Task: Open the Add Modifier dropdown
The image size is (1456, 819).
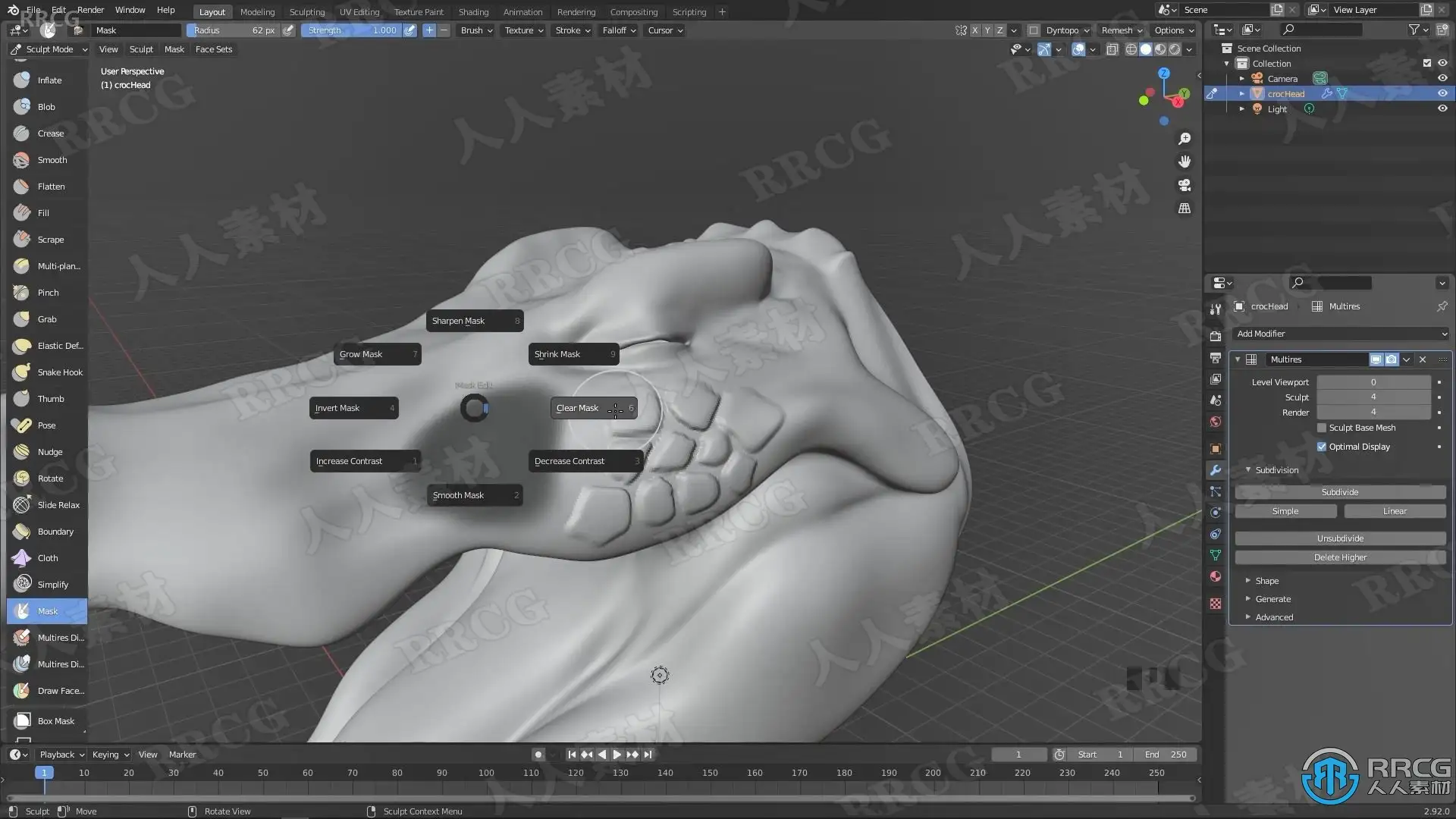Action: tap(1341, 334)
